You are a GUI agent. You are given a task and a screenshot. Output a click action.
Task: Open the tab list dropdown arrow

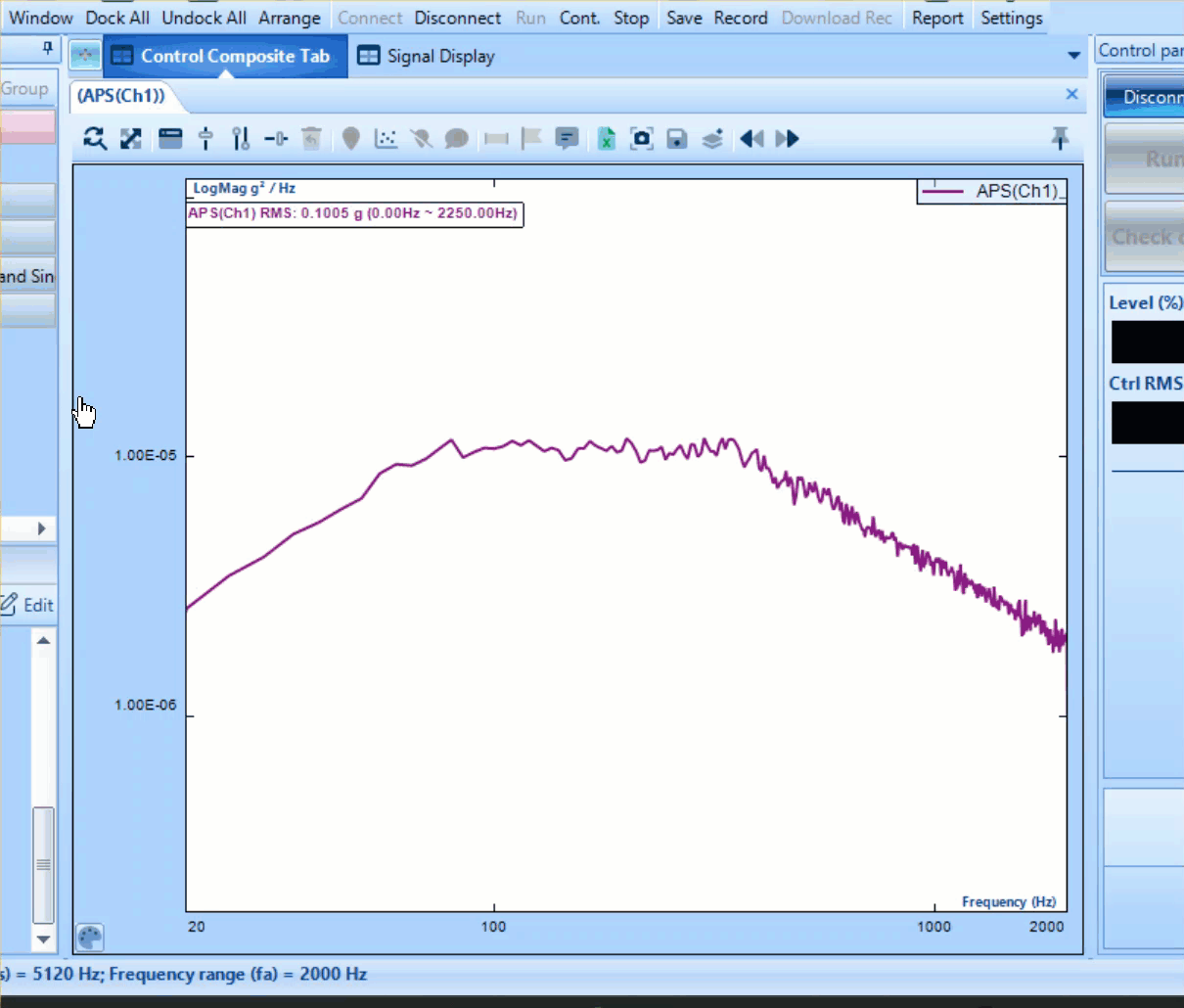click(1073, 56)
